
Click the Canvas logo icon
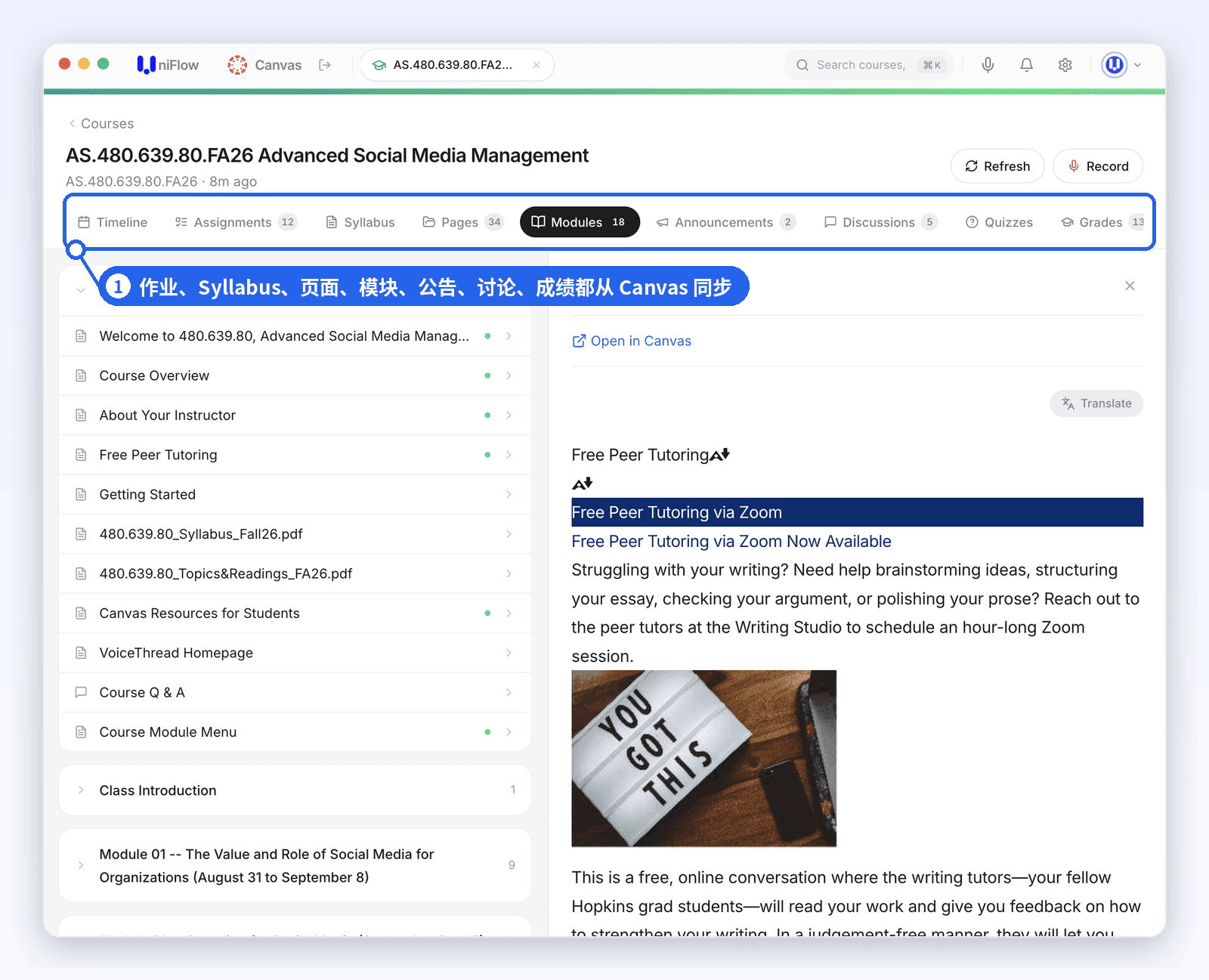(237, 65)
